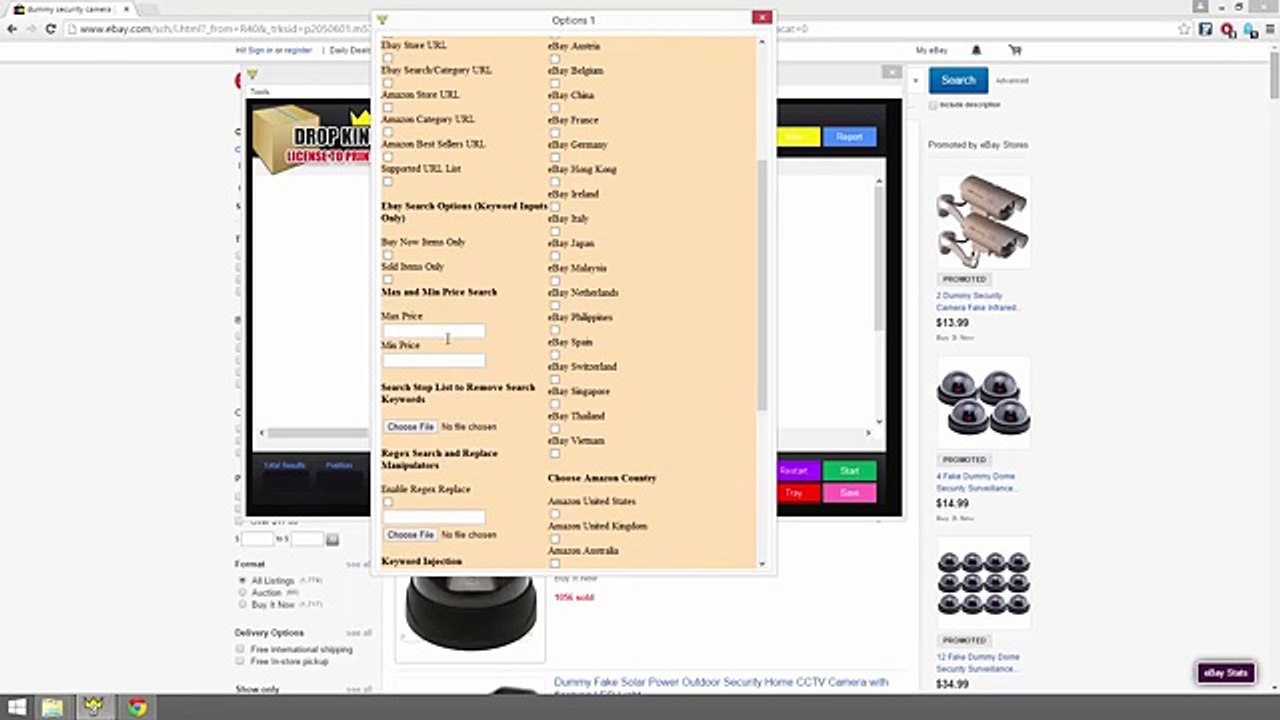This screenshot has height=720, width=1280.
Task: Click the Options window scroll-up arrow
Action: (762, 44)
